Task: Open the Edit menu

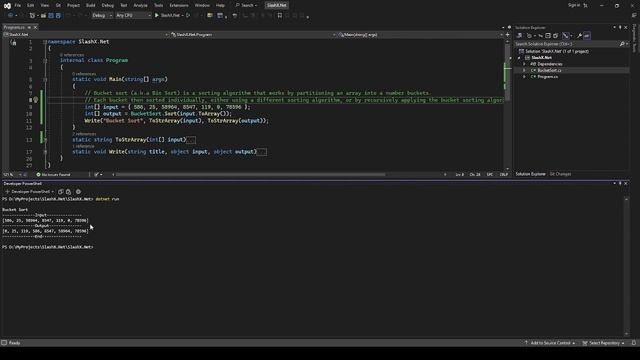Action: (x=31, y=5)
